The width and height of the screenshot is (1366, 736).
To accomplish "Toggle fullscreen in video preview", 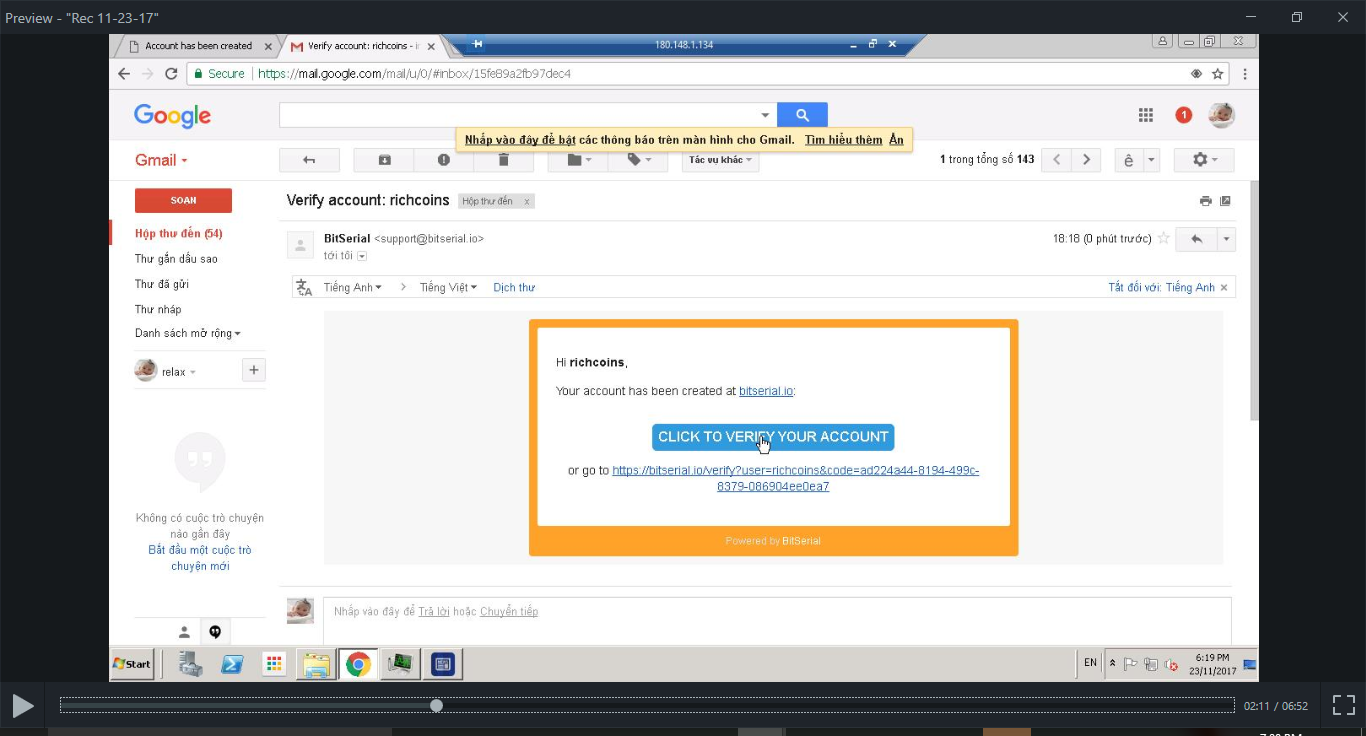I will click(1344, 705).
